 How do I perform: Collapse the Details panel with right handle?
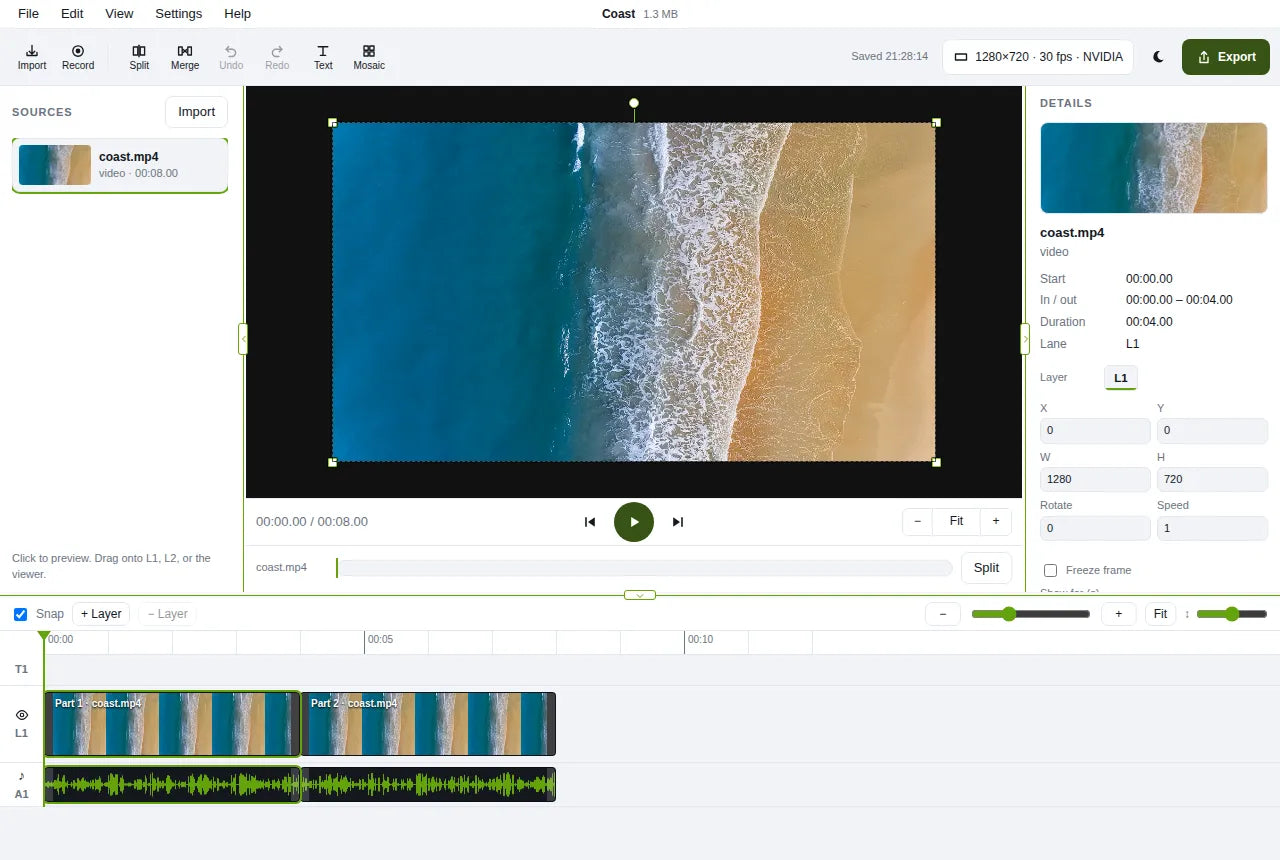[x=1024, y=339]
